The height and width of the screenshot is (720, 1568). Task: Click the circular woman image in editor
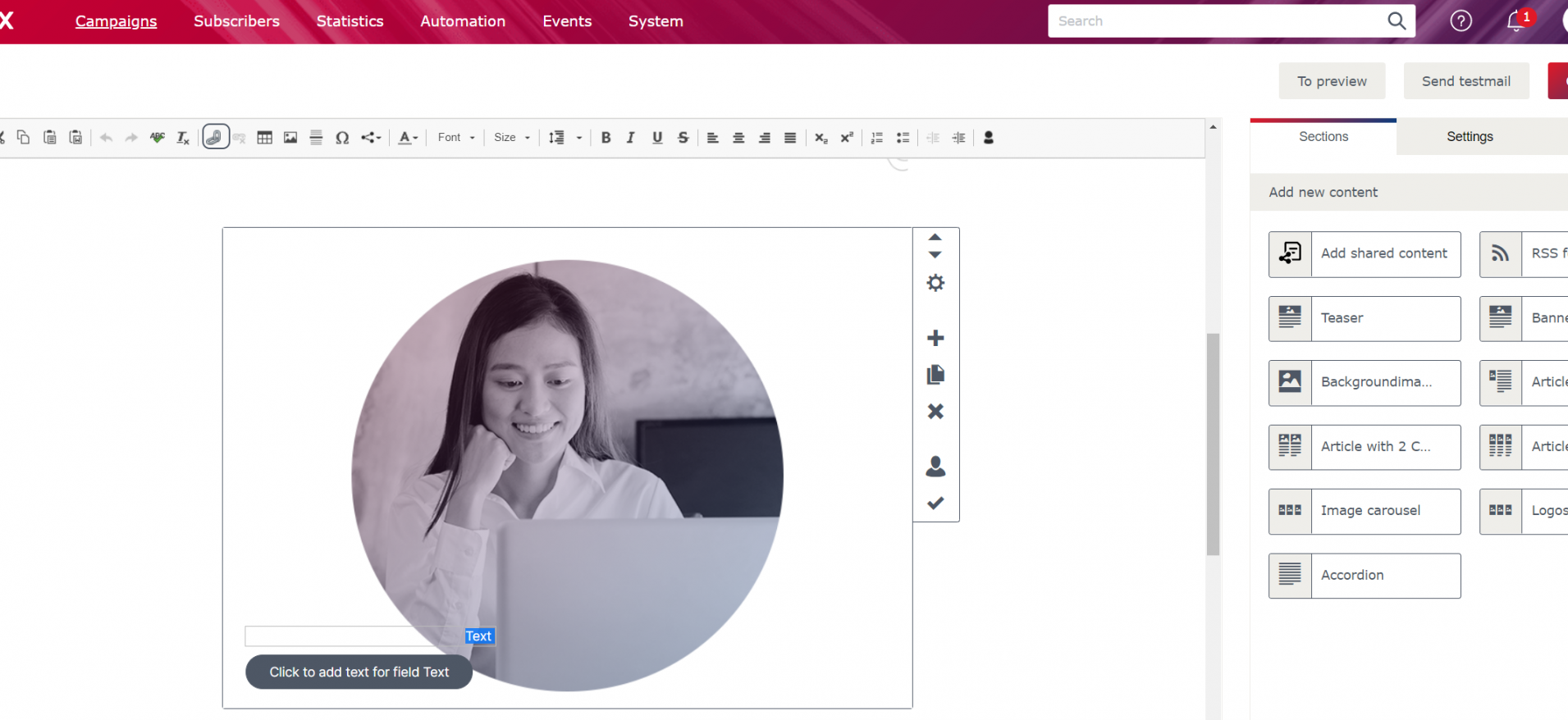point(567,476)
